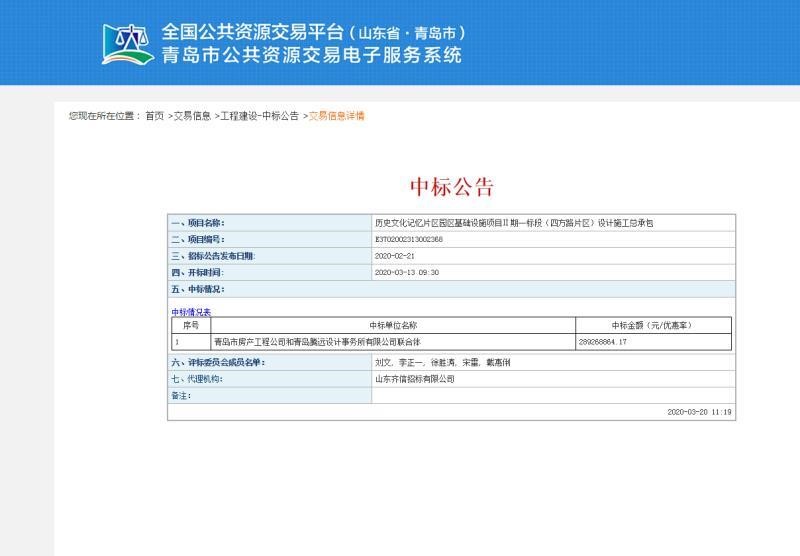Click announcement publish date 2020-02-21
Image resolution: width=800 pixels, height=556 pixels.
(x=393, y=256)
